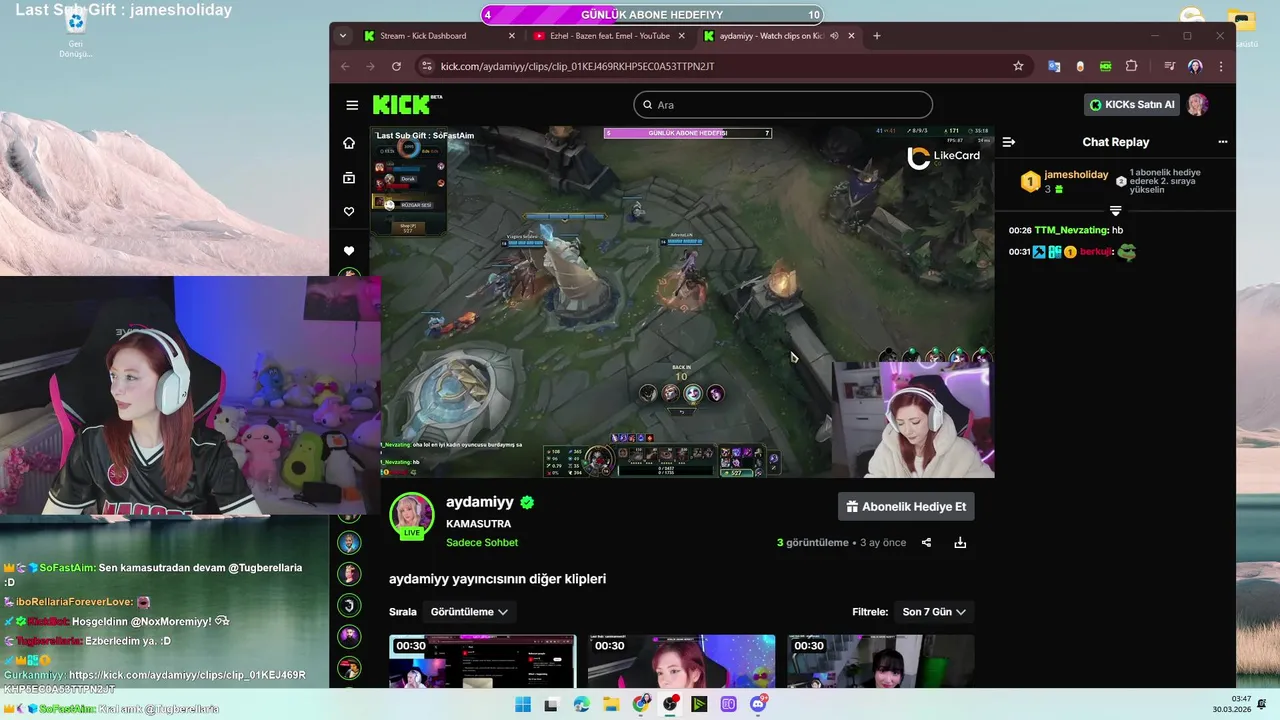The width and height of the screenshot is (1280, 720).
Task: Open the Chrome profile avatar
Action: (1195, 66)
